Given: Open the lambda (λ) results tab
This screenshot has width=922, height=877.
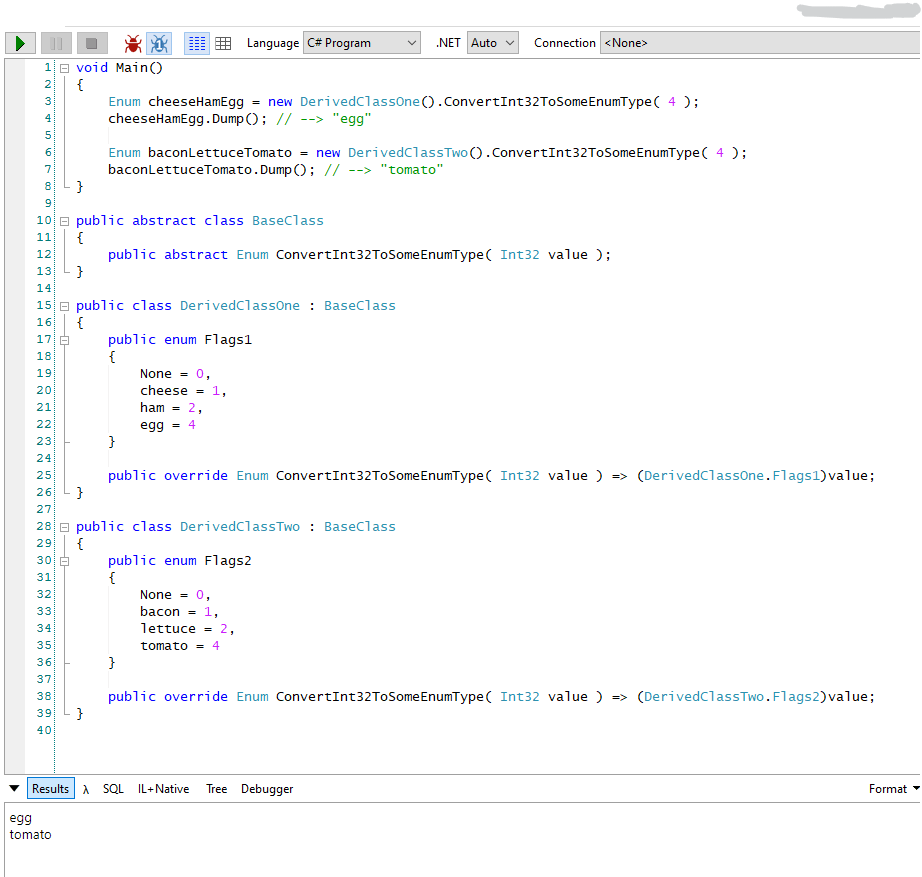Looking at the screenshot, I should click(86, 789).
